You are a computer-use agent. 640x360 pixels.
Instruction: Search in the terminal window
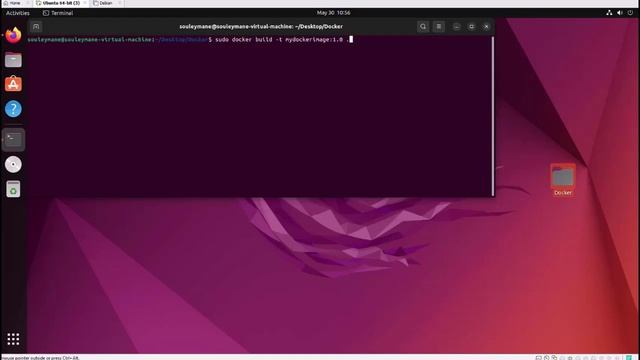click(423, 27)
